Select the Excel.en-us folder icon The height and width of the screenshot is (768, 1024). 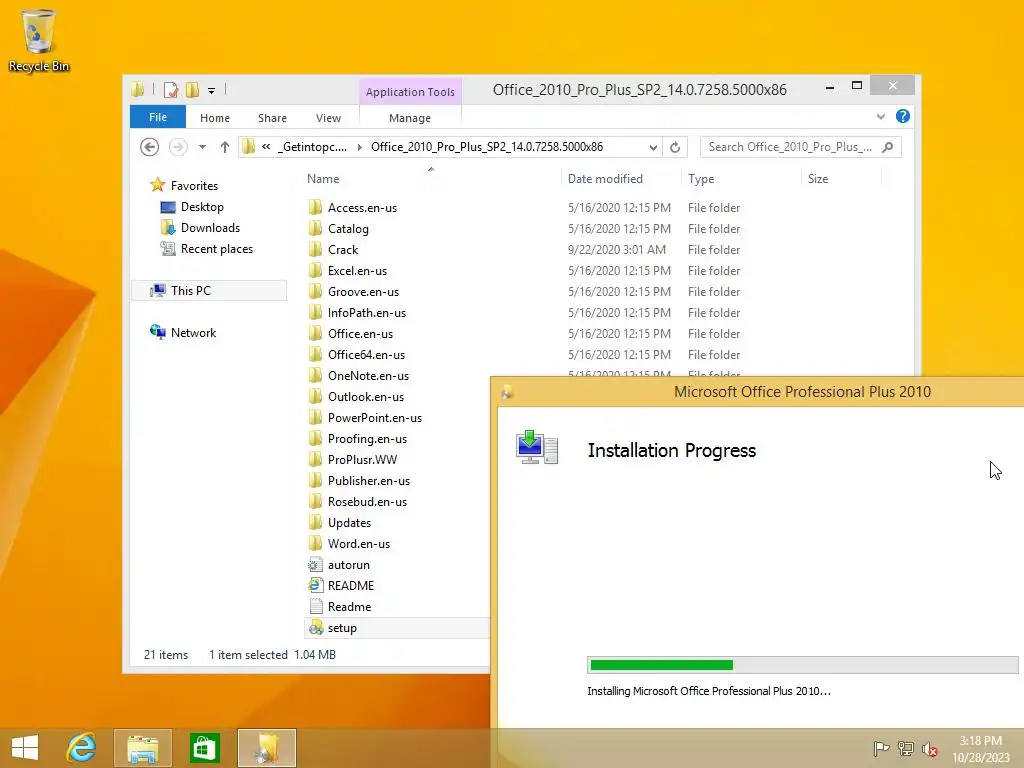[315, 270]
